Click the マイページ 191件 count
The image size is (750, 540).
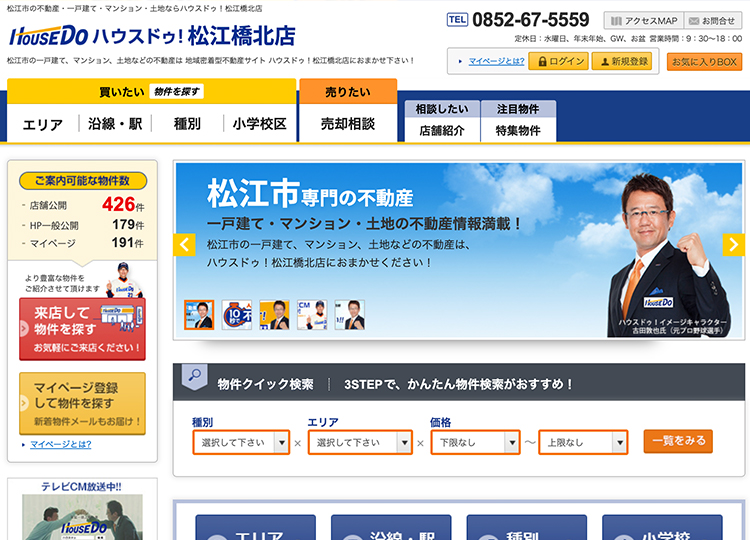[x=128, y=243]
